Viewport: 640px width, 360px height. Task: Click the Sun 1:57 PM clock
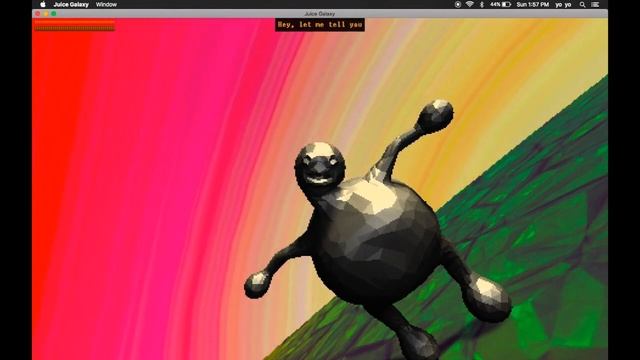tap(533, 4)
